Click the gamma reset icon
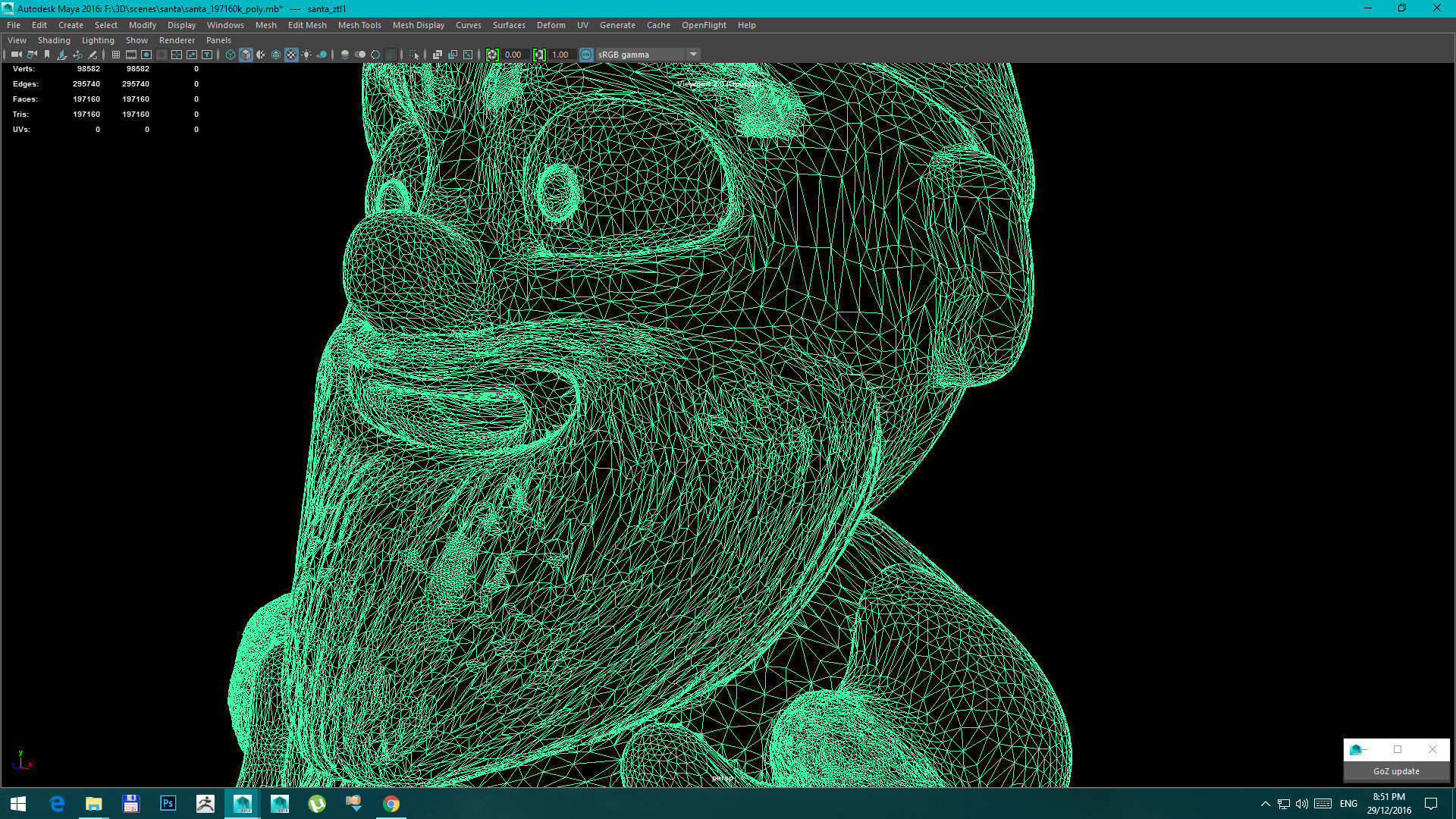Screen dimensions: 1456x819 tap(539, 55)
